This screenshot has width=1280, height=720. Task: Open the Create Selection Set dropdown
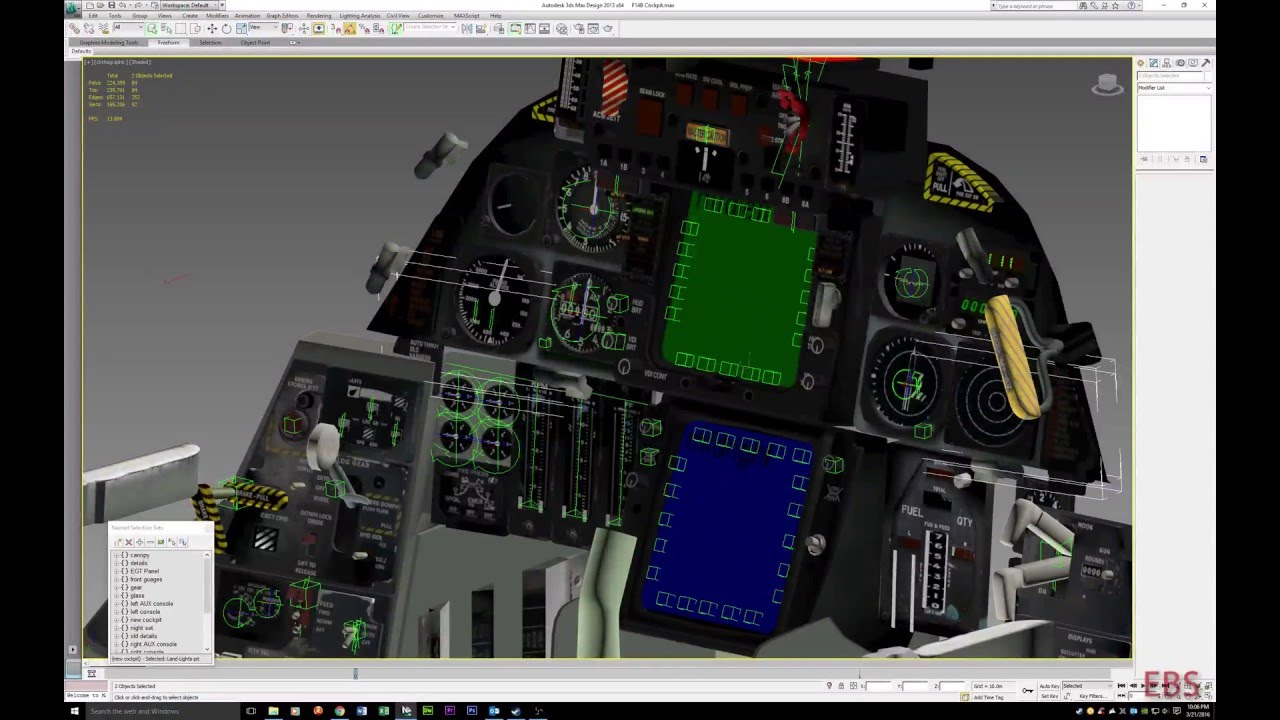[429, 28]
